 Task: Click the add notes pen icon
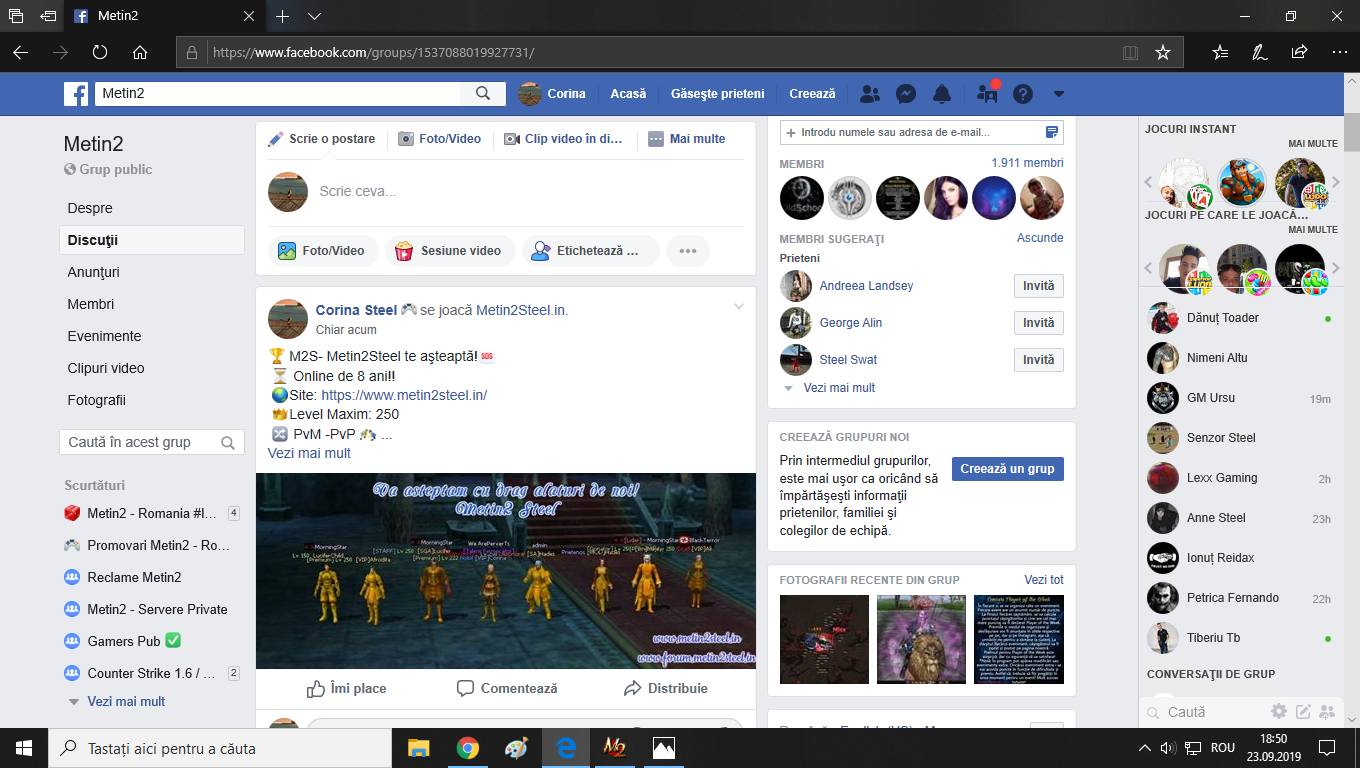point(1260,52)
